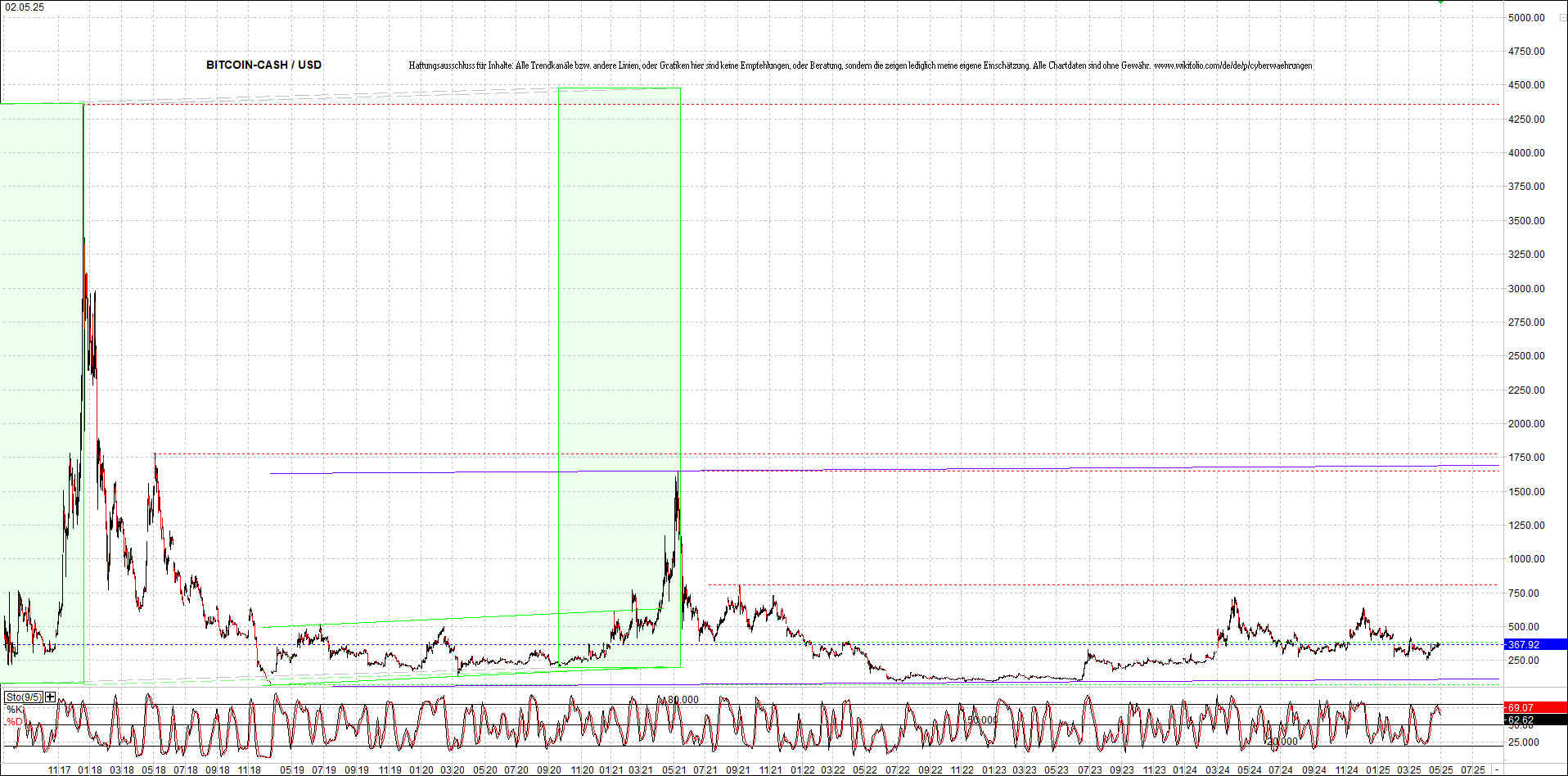Click the 11 17 date axis label

pyautogui.click(x=60, y=769)
